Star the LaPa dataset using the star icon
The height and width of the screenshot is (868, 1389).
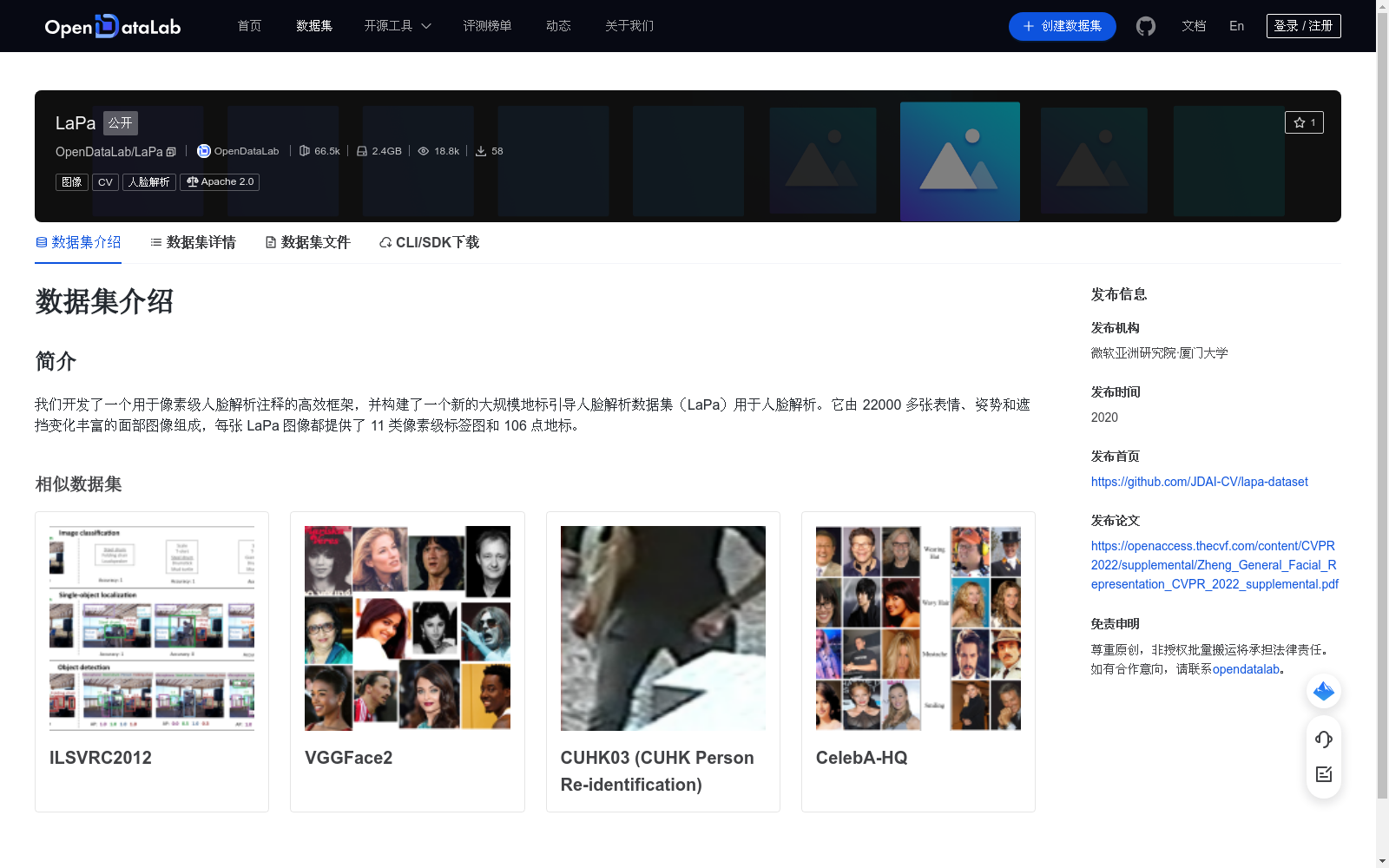pos(1300,122)
